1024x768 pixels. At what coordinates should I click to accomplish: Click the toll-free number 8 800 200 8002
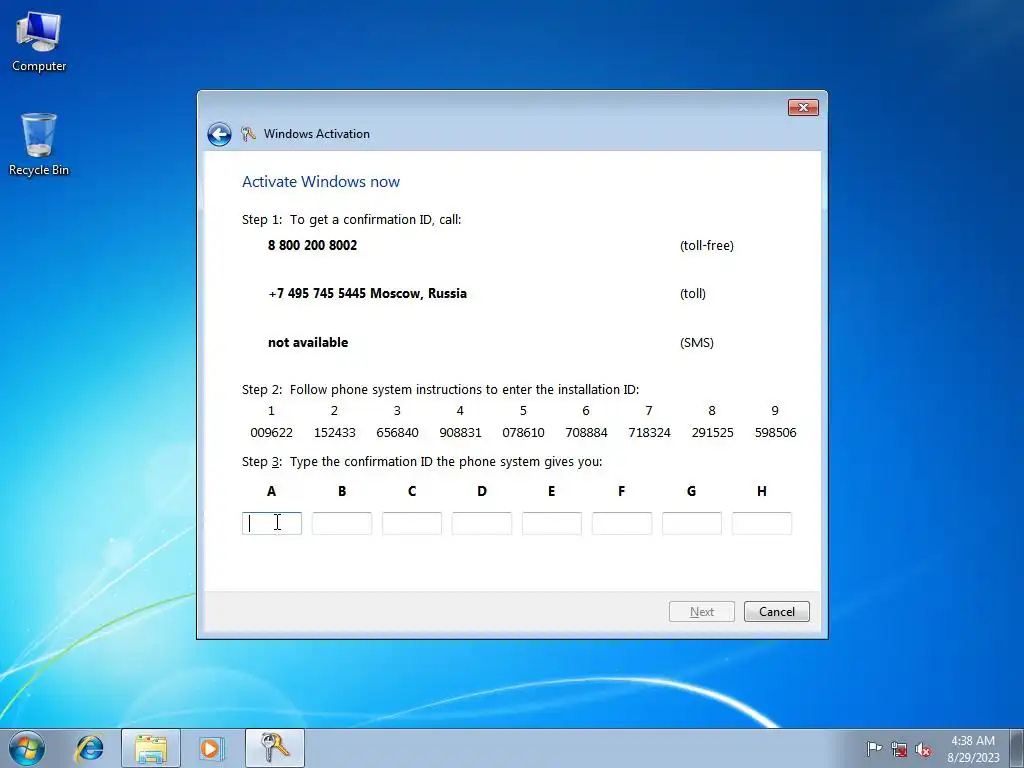pyautogui.click(x=312, y=246)
